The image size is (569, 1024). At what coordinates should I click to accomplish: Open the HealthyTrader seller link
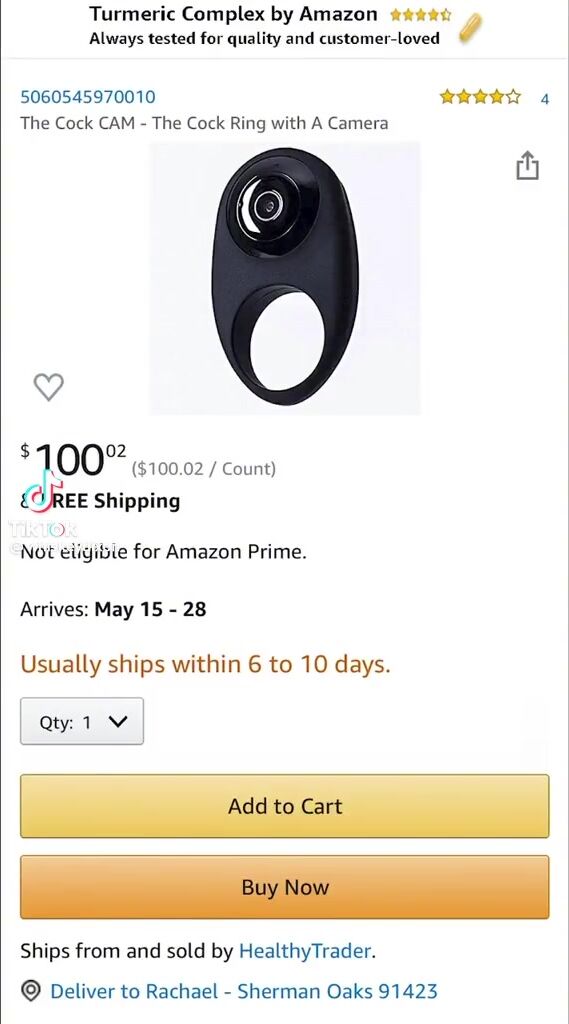pyautogui.click(x=306, y=951)
